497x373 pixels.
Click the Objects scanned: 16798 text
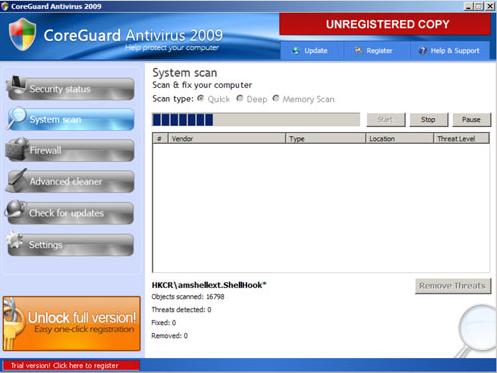click(188, 297)
